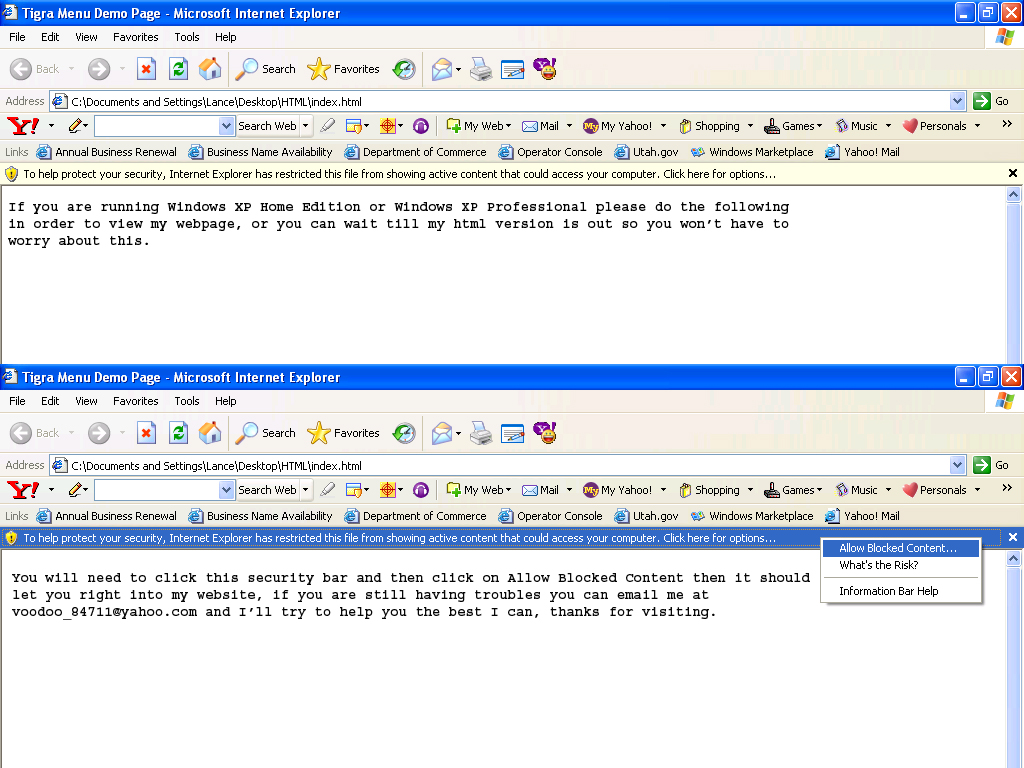Click Print icon in lower window toolbar
The image size is (1024, 768).
tap(481, 432)
